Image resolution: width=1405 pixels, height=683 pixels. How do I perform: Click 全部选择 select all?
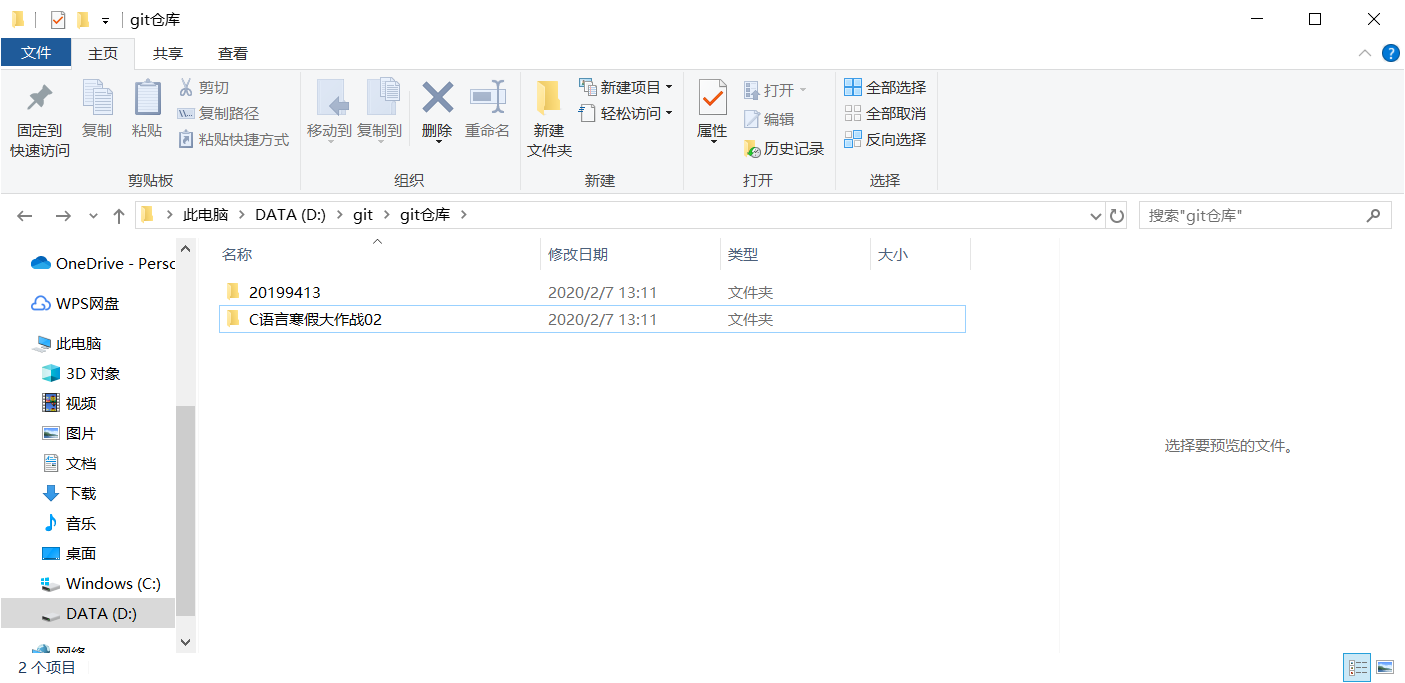click(x=885, y=88)
